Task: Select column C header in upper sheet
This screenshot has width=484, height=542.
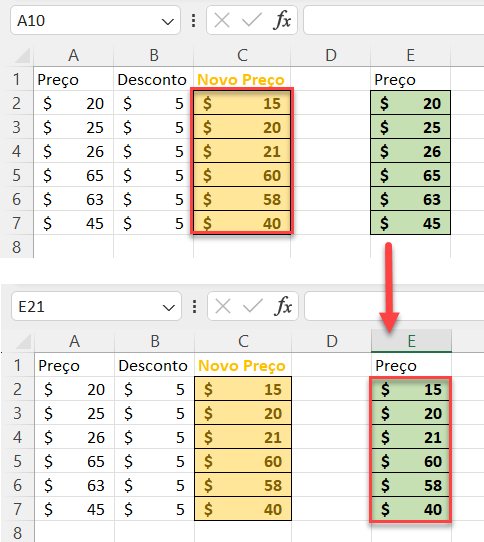Action: click(x=242, y=55)
